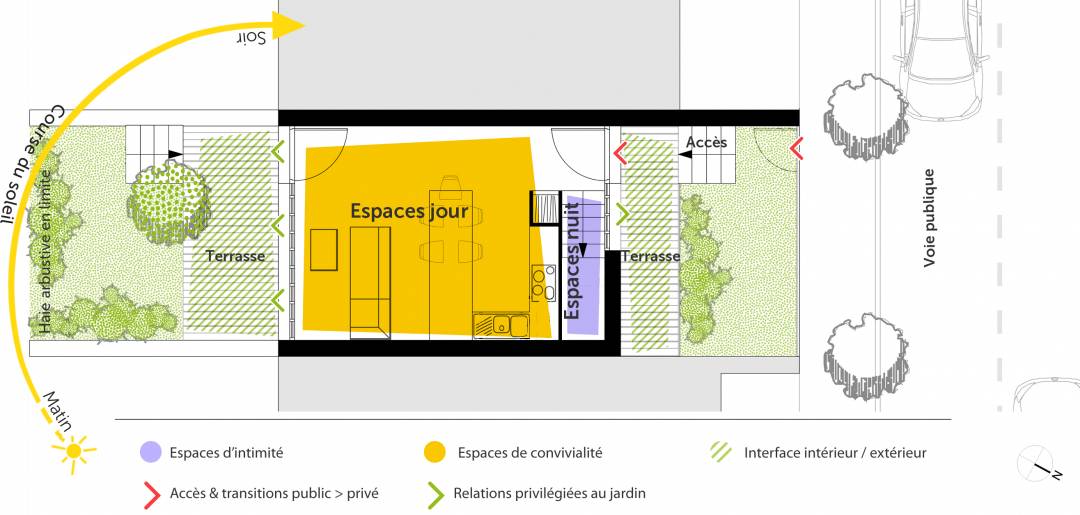The image size is (1080, 515).
Task: Click the Espaces jour label
Action: pos(409,211)
